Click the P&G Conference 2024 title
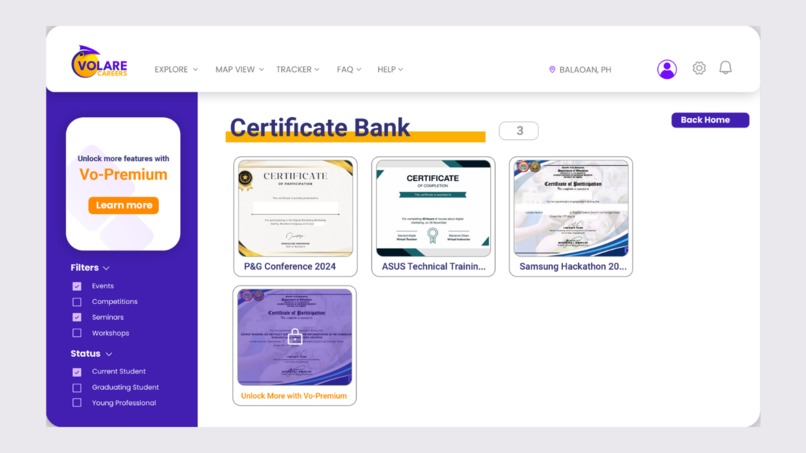Viewport: 806px width, 453px height. (x=290, y=266)
